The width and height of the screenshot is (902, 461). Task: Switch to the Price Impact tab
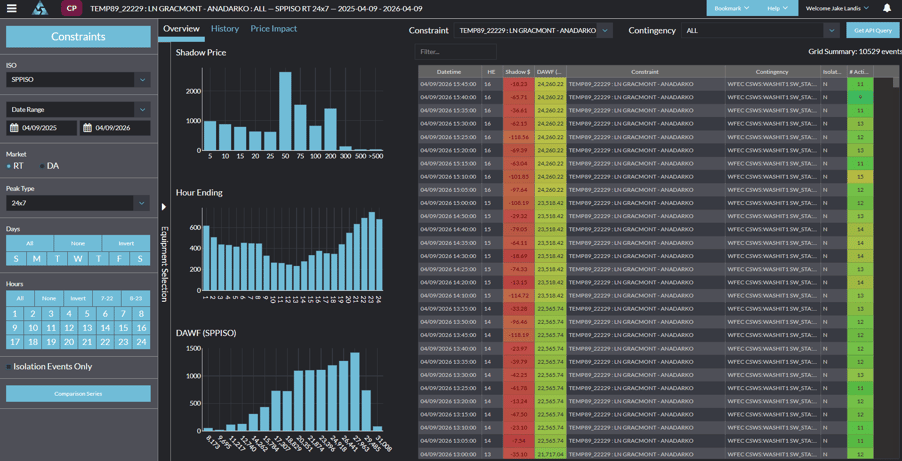click(273, 29)
